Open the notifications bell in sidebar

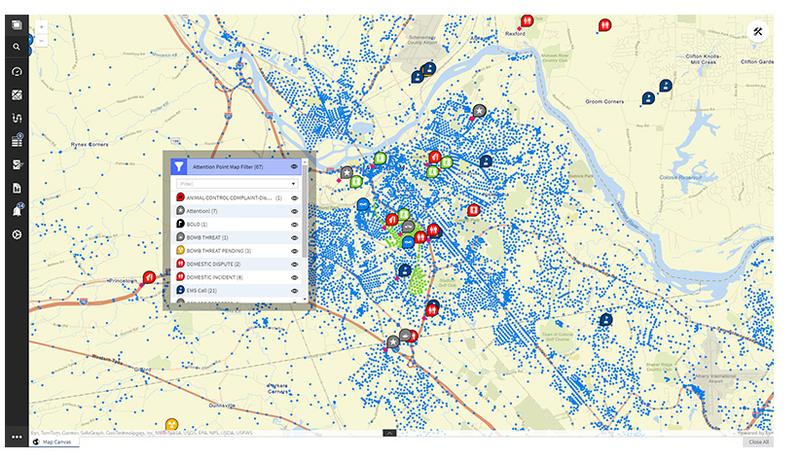17,211
